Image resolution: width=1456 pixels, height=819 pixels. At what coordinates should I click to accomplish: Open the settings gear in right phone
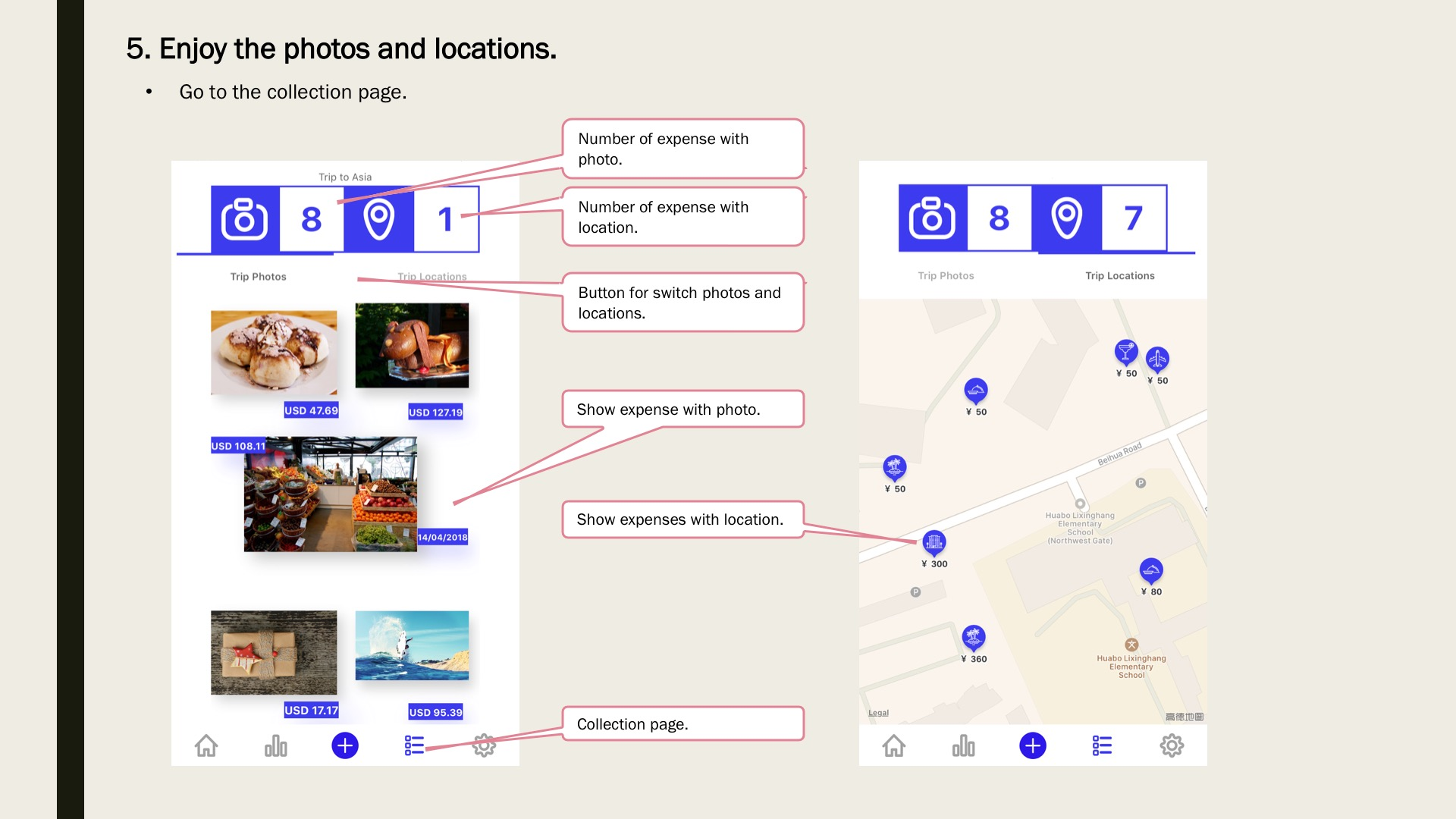point(1172,745)
